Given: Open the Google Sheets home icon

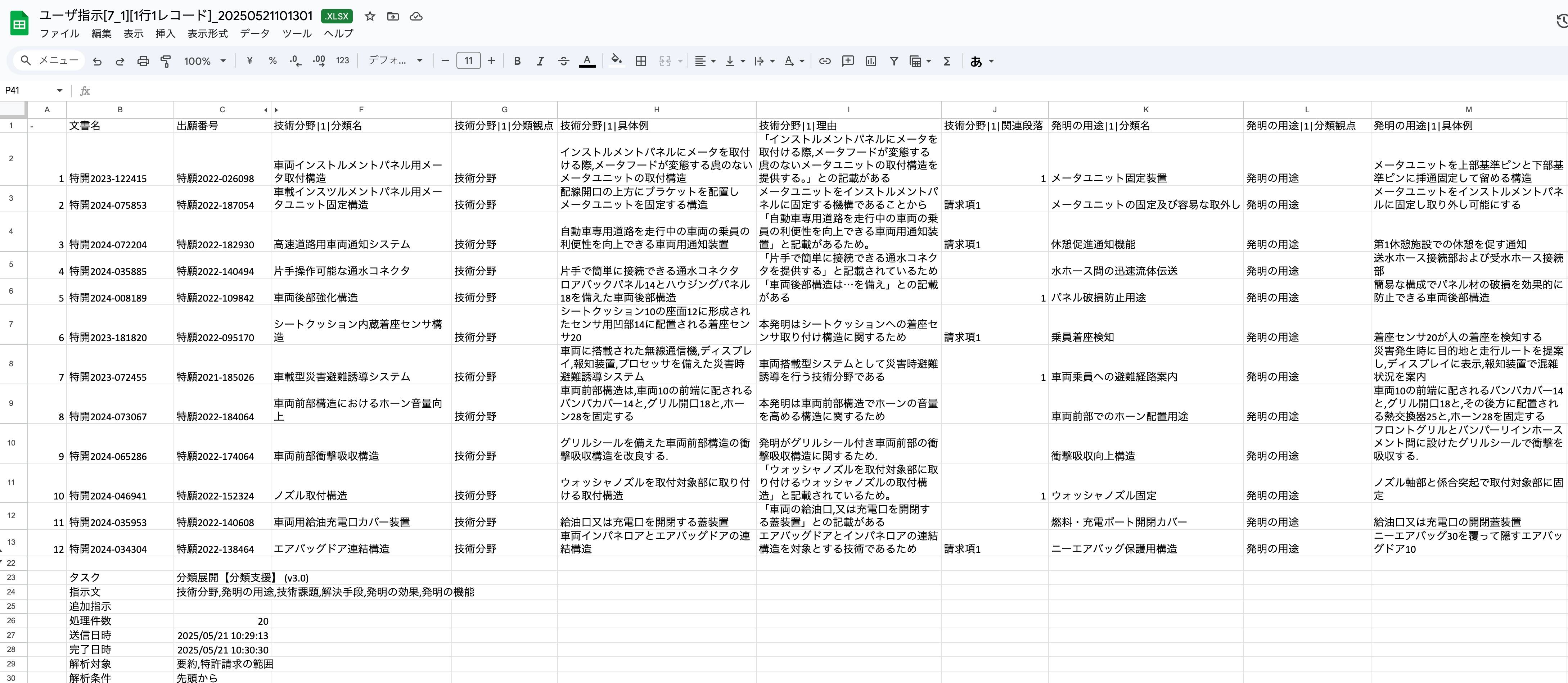Looking at the screenshot, I should (x=19, y=24).
